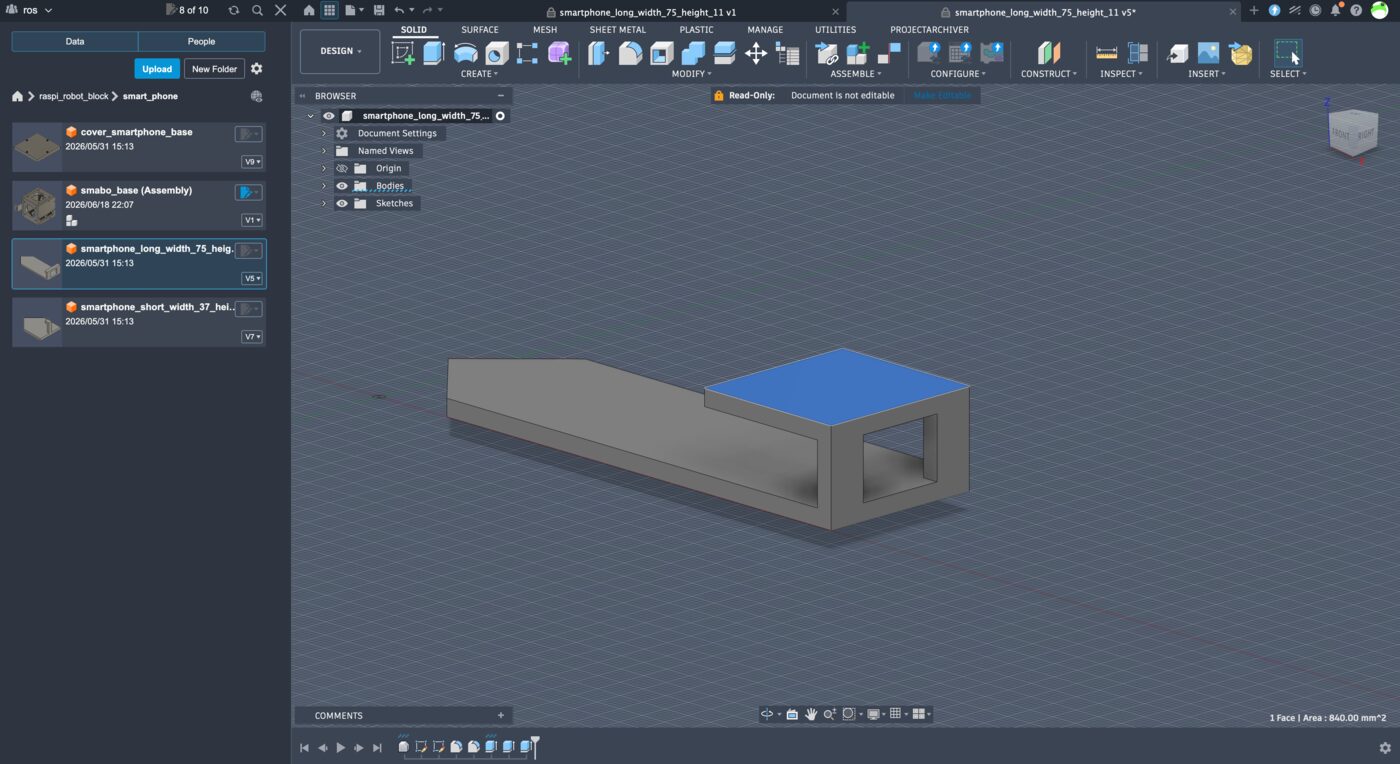Expand the Document Settings node

(324, 133)
